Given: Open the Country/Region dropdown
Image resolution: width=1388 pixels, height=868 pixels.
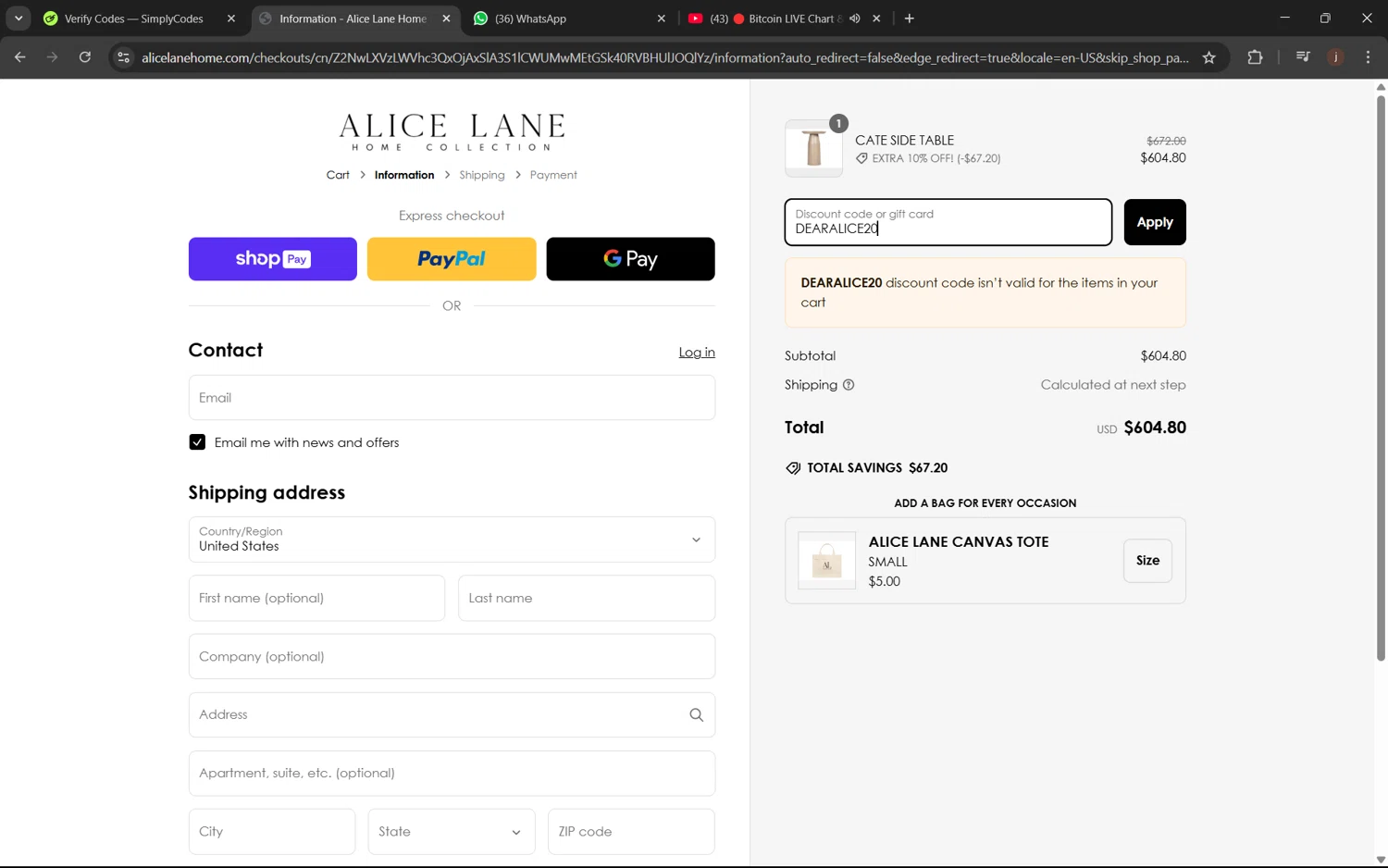Looking at the screenshot, I should 452,539.
